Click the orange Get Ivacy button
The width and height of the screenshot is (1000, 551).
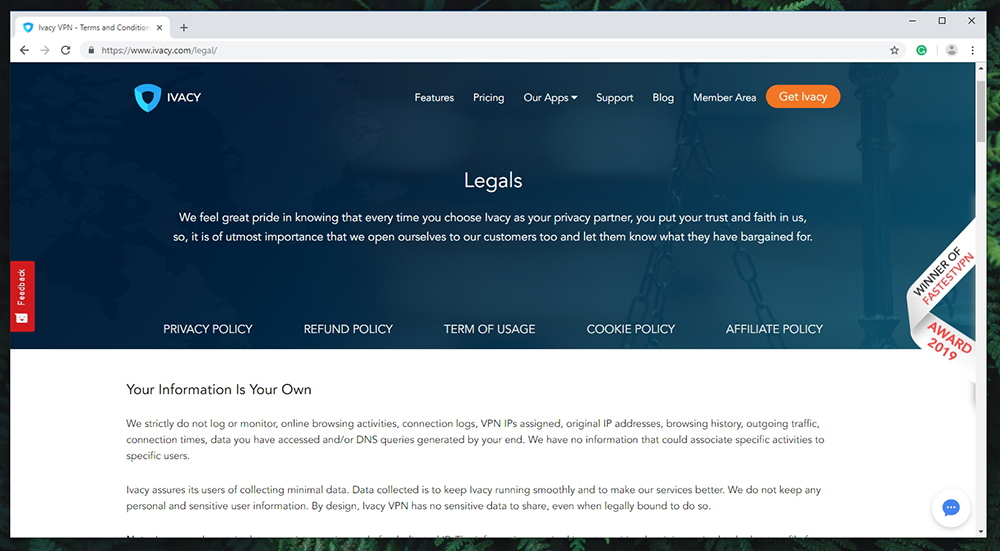[803, 97]
